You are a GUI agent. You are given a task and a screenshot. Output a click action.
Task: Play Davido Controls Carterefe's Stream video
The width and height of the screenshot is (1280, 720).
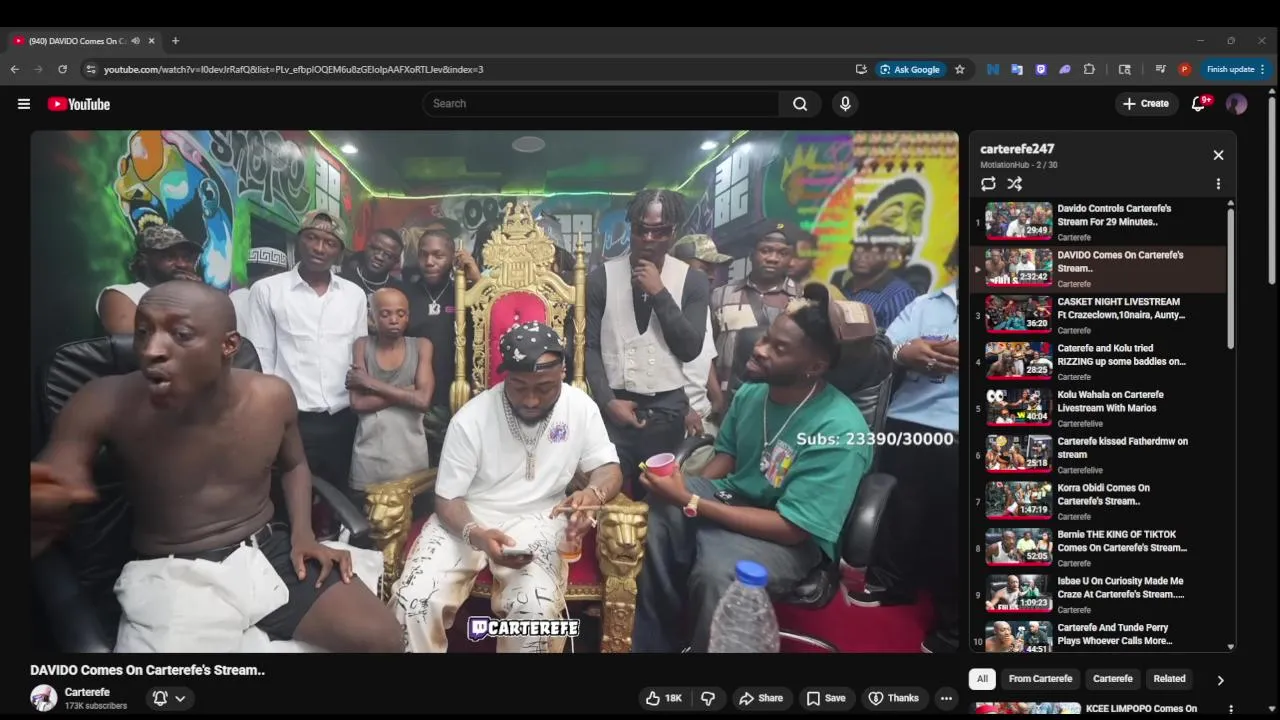point(1097,222)
